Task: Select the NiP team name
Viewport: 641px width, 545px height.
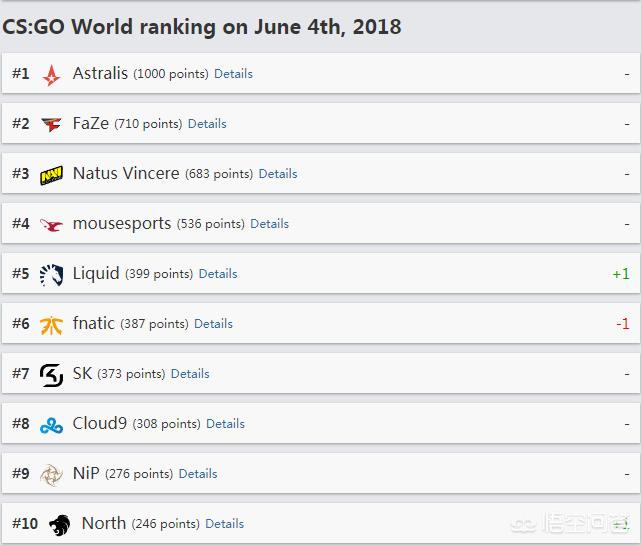Action: (x=86, y=473)
